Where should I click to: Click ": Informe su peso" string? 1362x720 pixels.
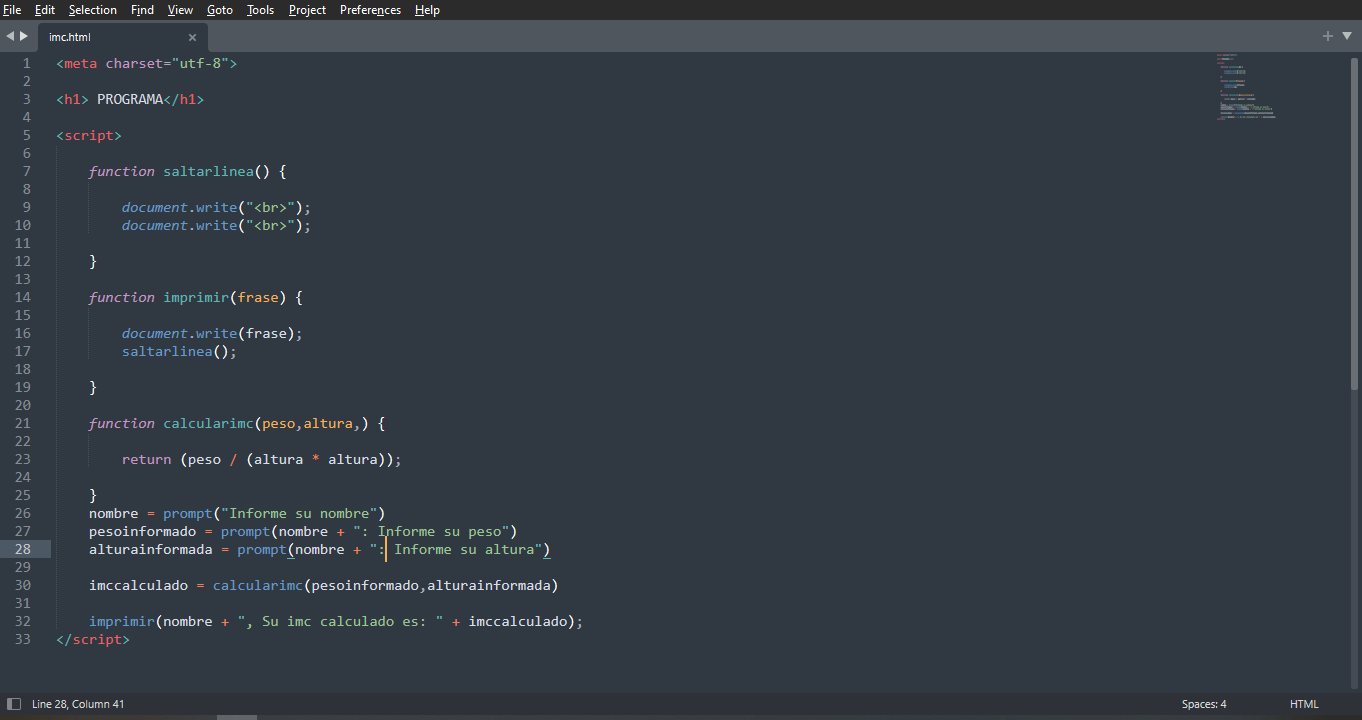point(431,531)
